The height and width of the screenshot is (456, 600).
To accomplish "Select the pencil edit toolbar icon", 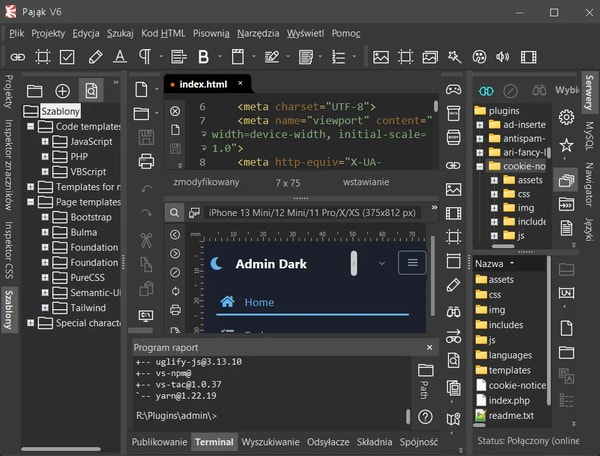I will 95,57.
